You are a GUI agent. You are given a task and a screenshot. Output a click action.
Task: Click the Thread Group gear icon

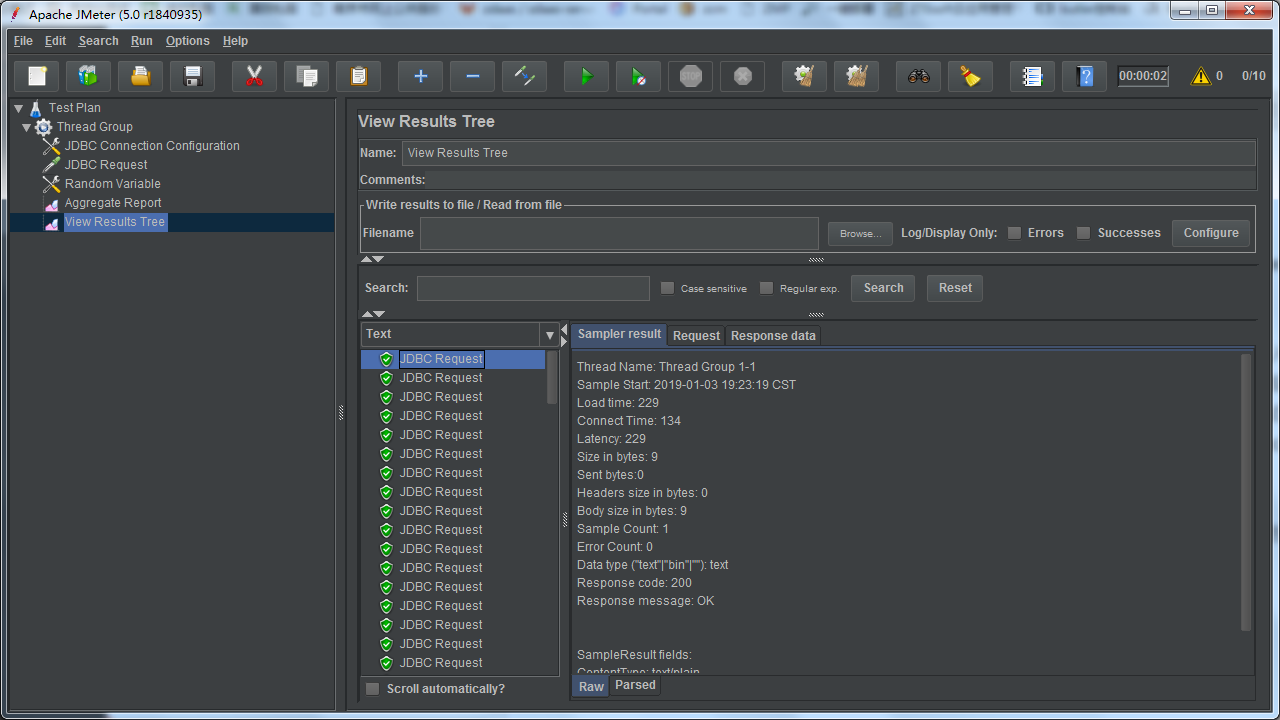pyautogui.click(x=44, y=127)
